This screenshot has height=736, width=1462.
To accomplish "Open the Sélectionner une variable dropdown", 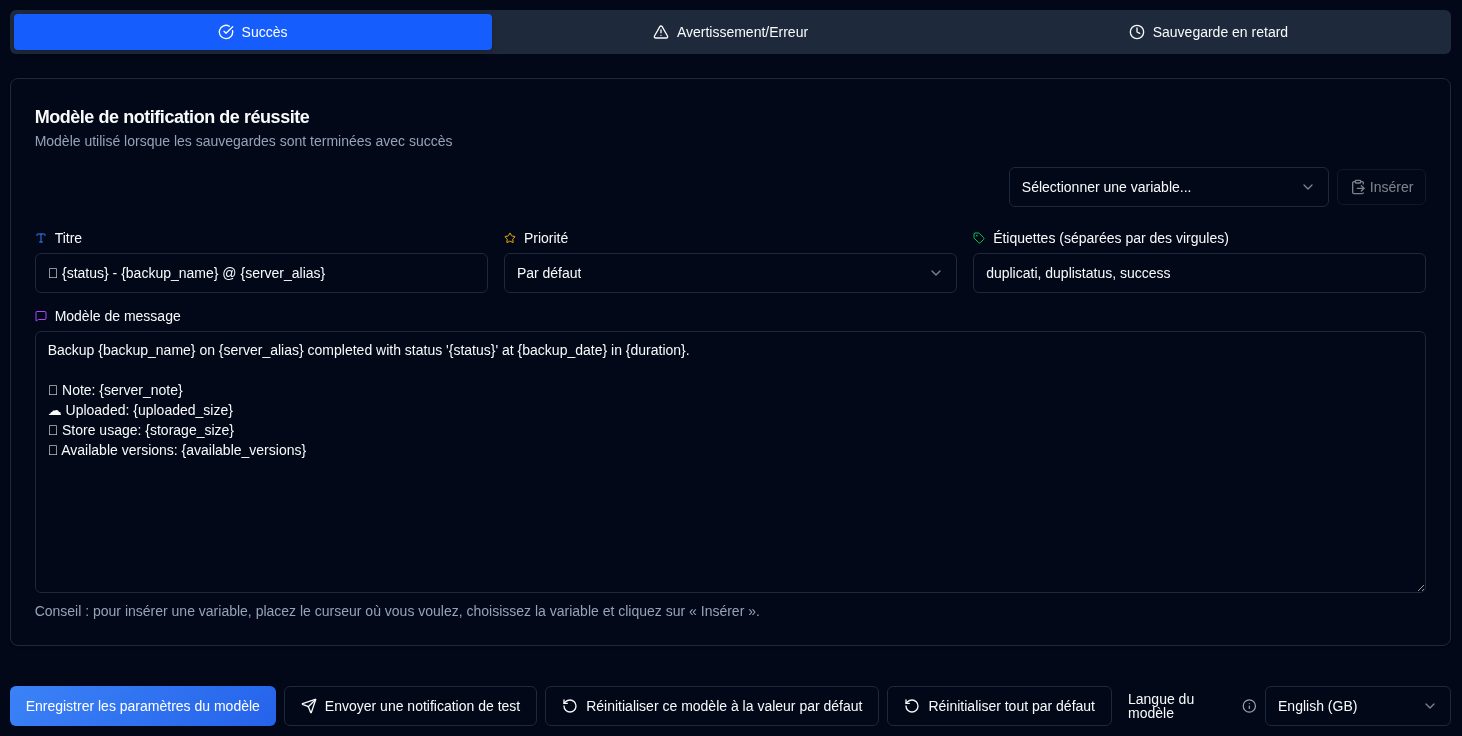I will (1168, 187).
